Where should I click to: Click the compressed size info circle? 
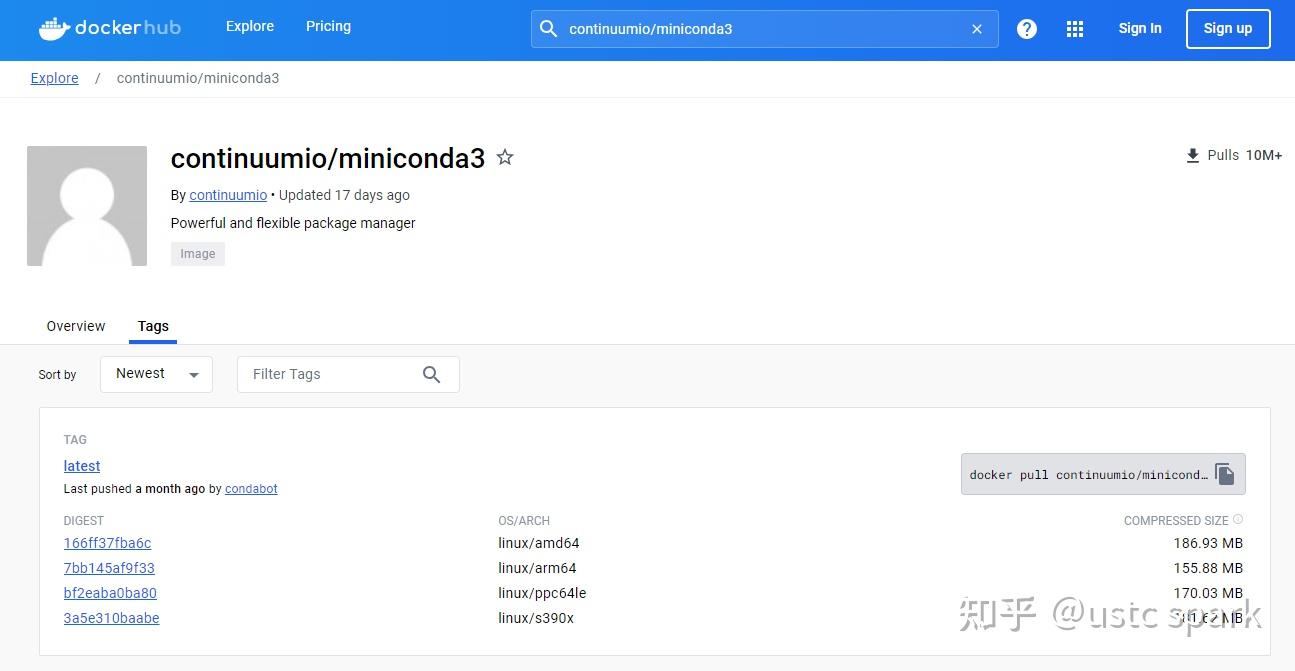coord(1238,518)
